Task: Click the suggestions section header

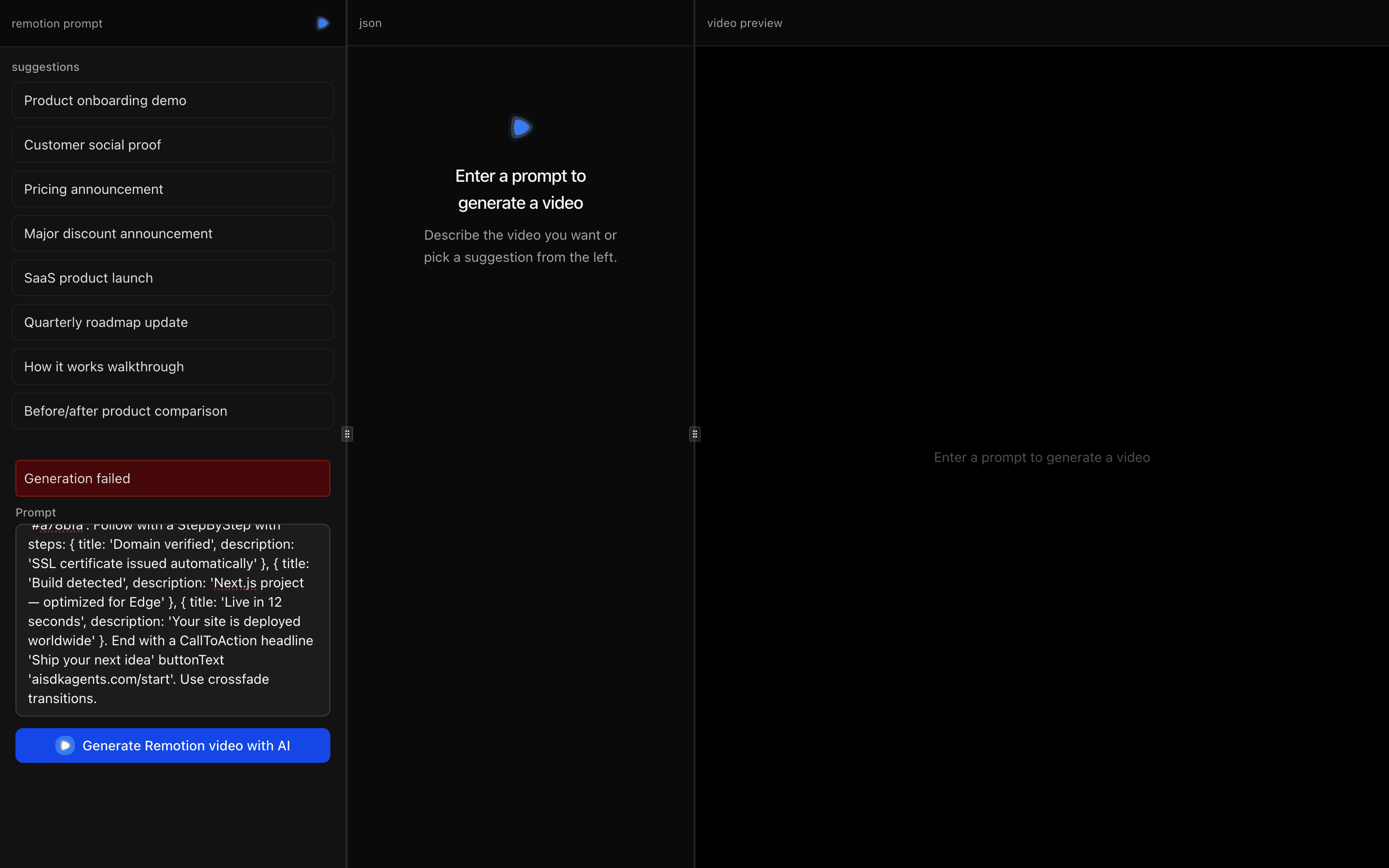Action: pos(45,67)
